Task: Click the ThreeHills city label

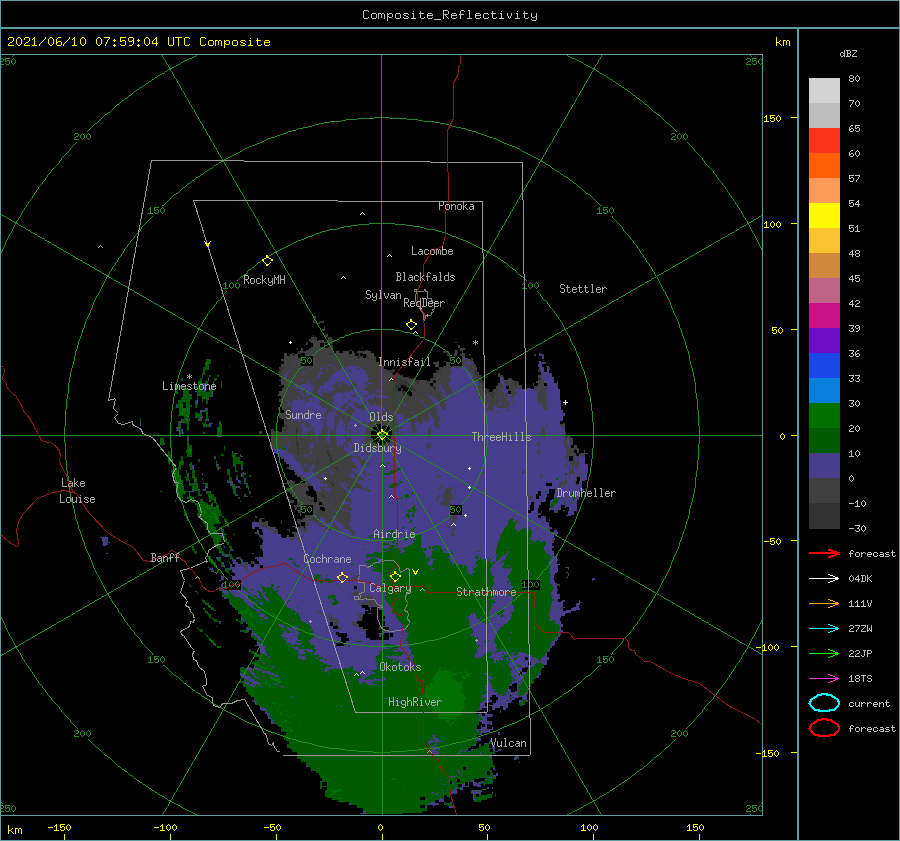Action: point(501,437)
